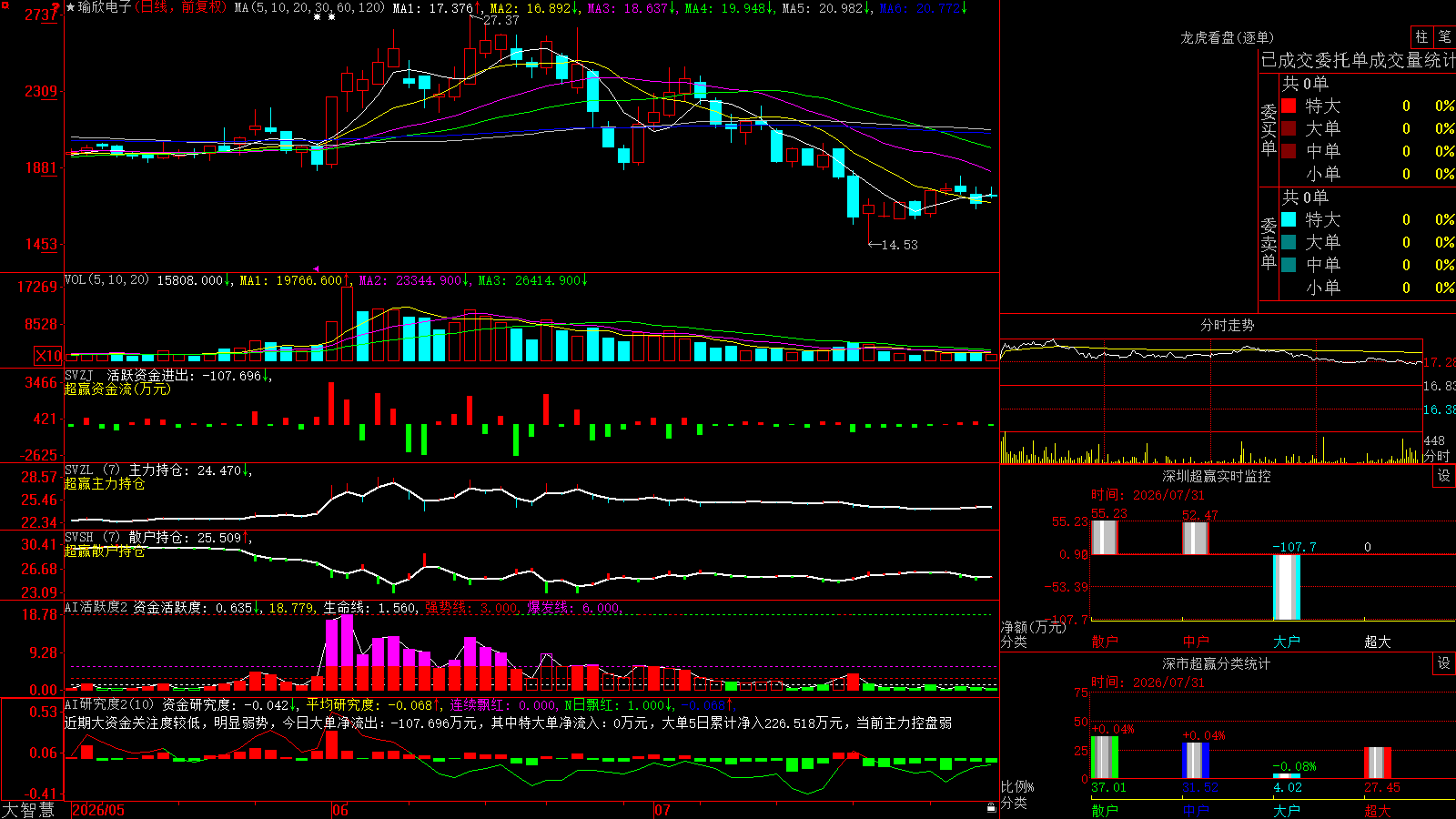
Task: Click the 超赢主力持仓 label
Action: (x=105, y=483)
